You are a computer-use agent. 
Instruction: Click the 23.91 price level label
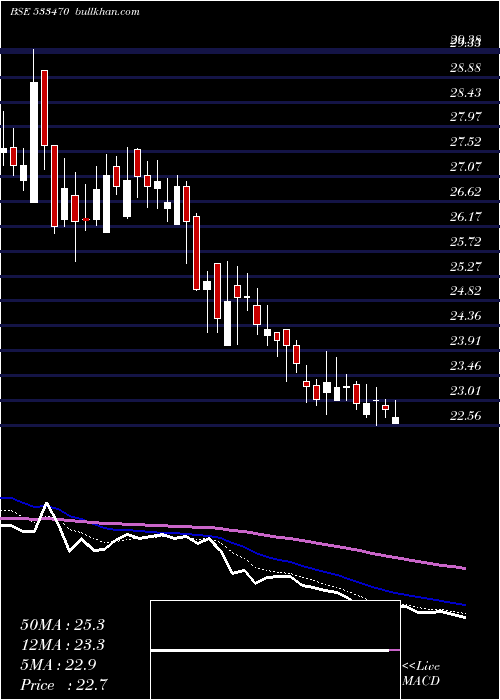tap(465, 341)
